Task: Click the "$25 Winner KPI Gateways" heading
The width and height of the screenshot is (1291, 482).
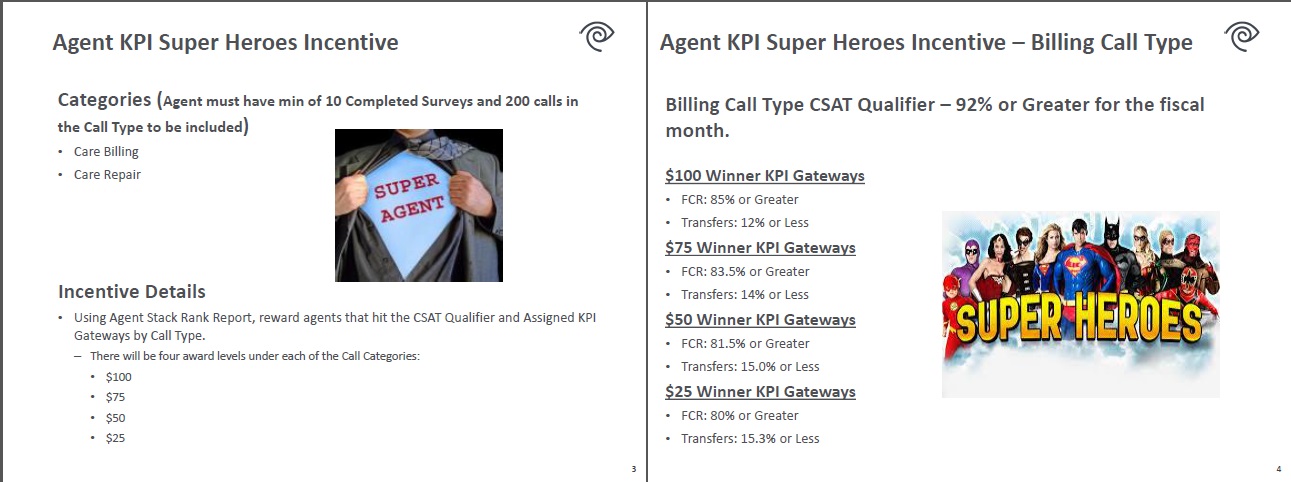Action: click(x=760, y=392)
